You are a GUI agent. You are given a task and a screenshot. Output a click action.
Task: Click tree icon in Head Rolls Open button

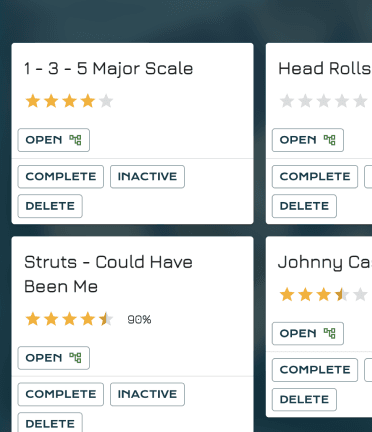tap(330, 140)
